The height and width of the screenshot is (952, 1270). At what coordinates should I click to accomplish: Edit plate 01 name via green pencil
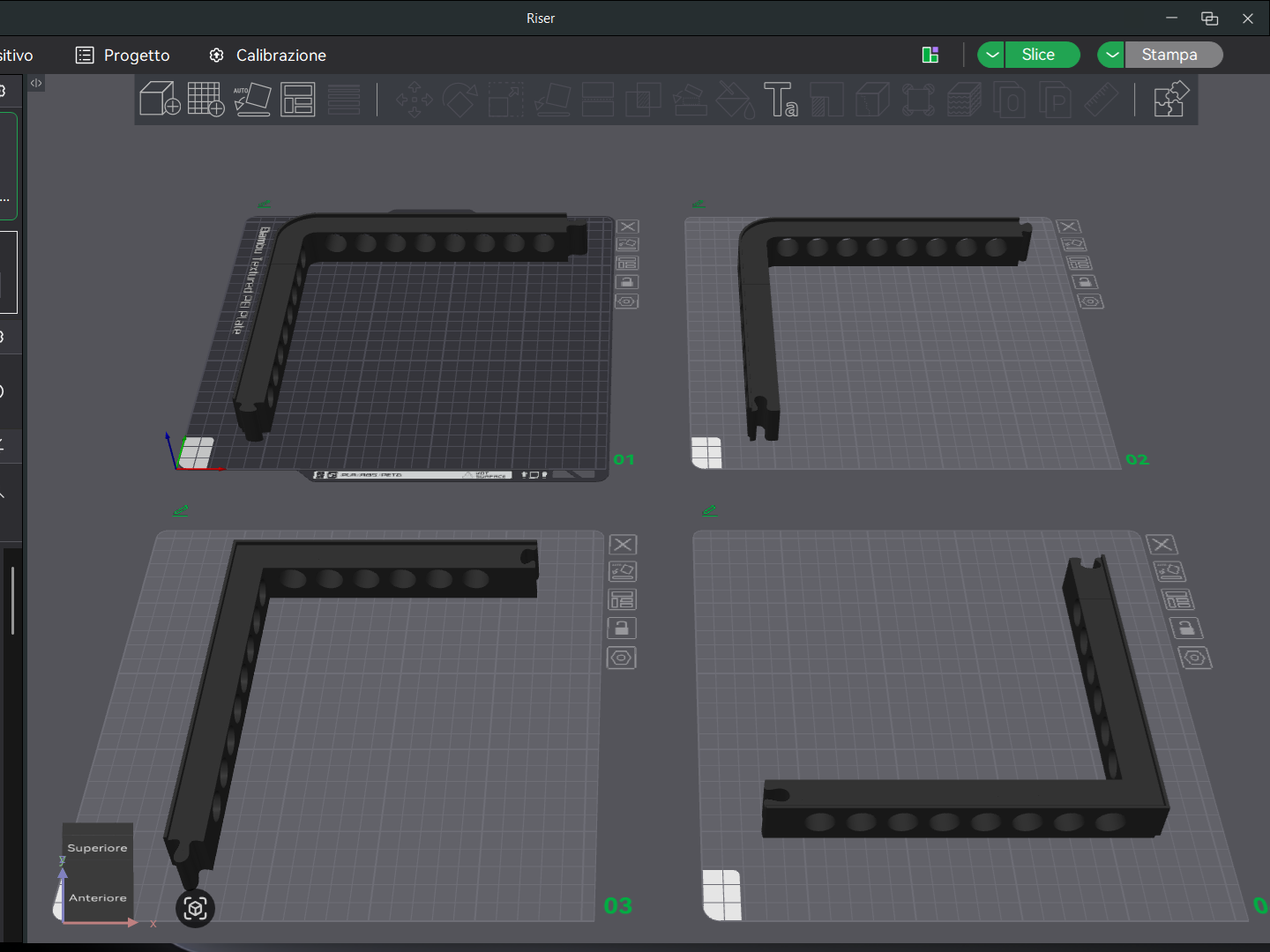(x=264, y=204)
